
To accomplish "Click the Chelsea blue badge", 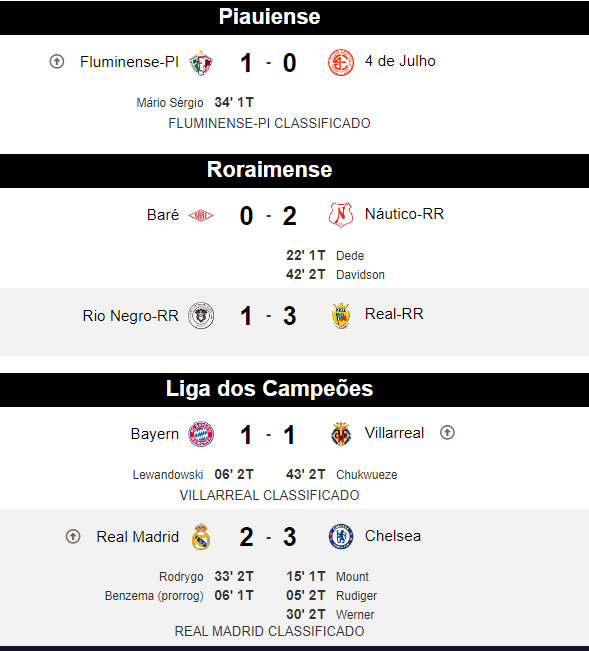I will [x=341, y=536].
